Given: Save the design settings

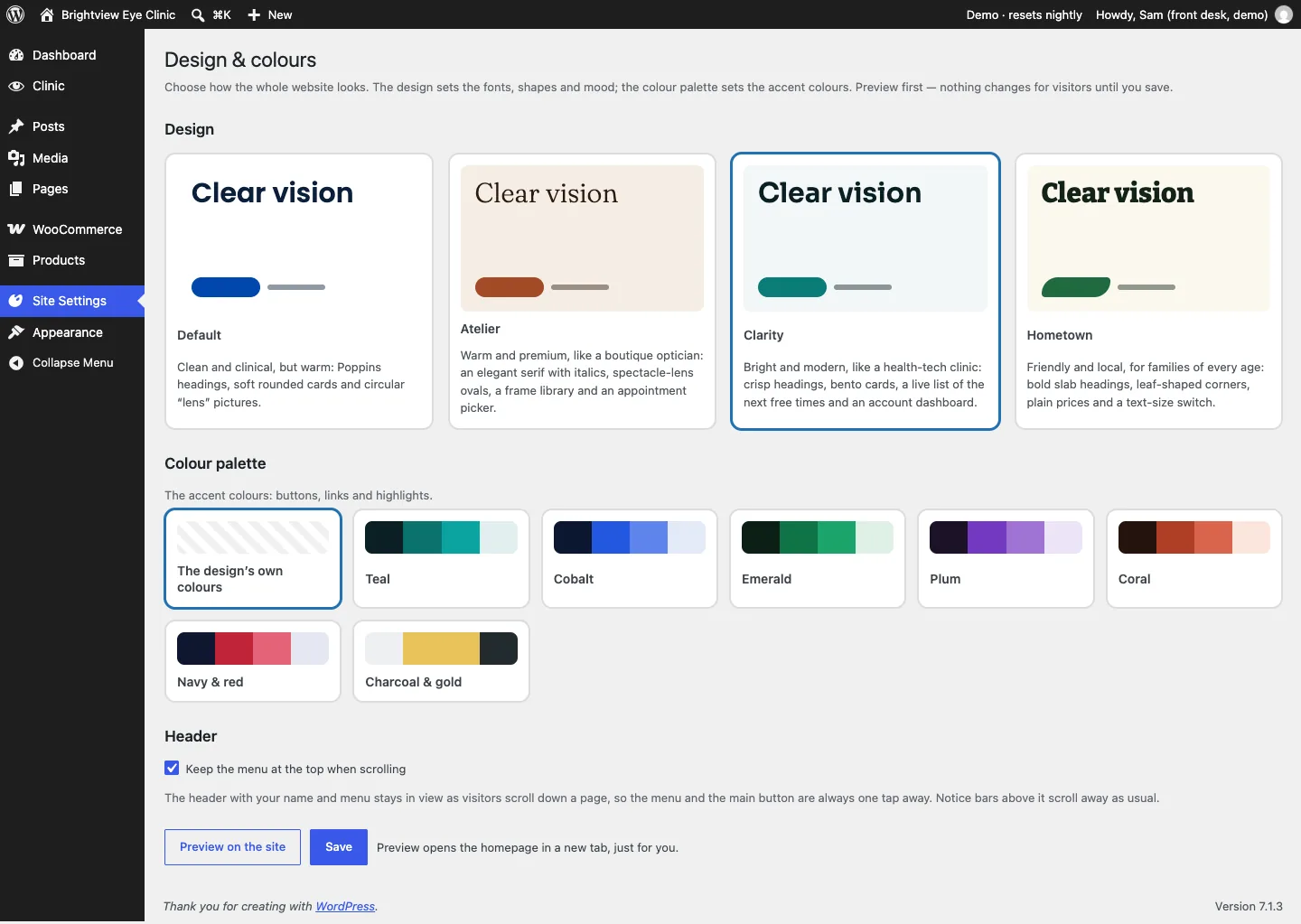Looking at the screenshot, I should pos(339,847).
